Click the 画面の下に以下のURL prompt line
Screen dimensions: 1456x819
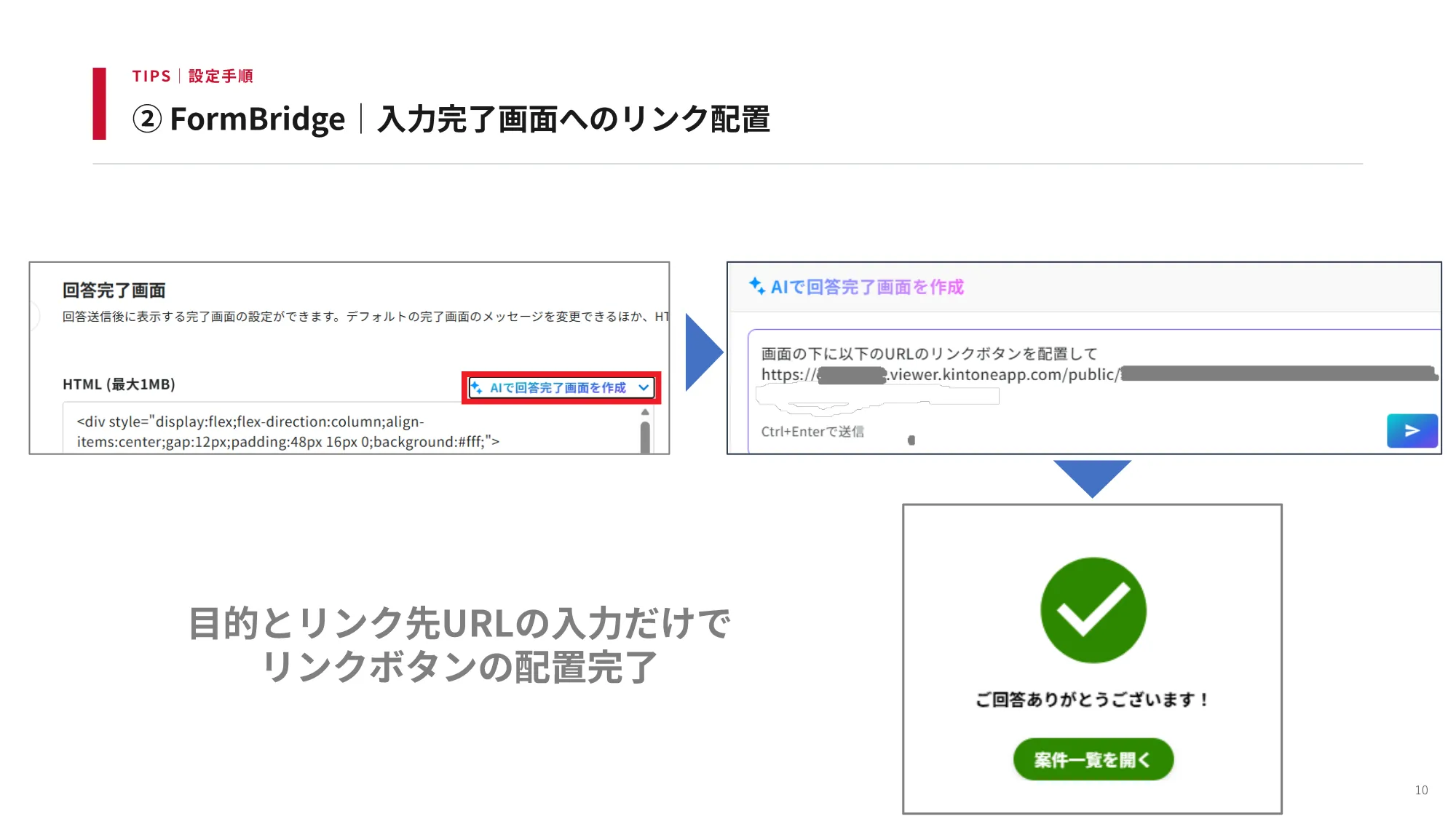929,354
